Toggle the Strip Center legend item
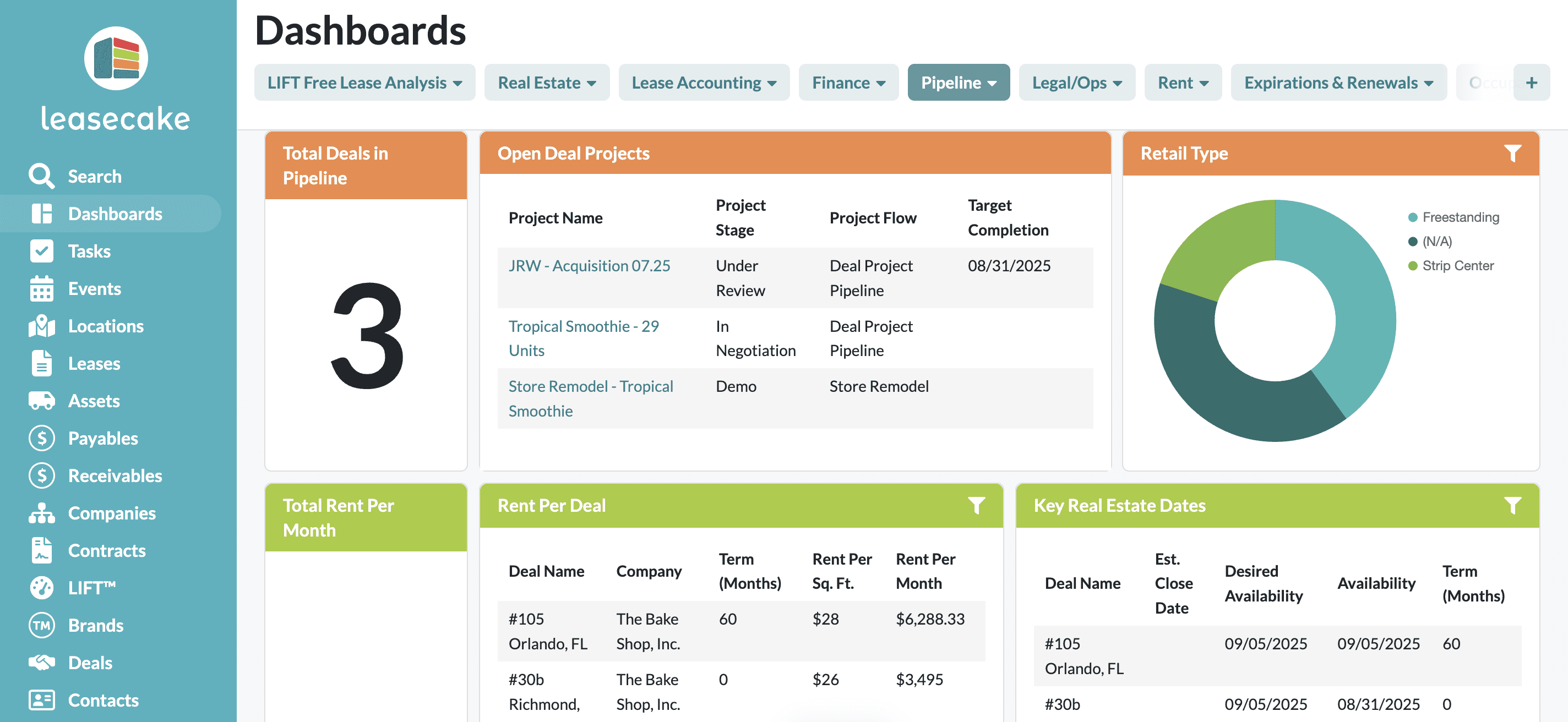The image size is (1568, 722). point(1457,266)
